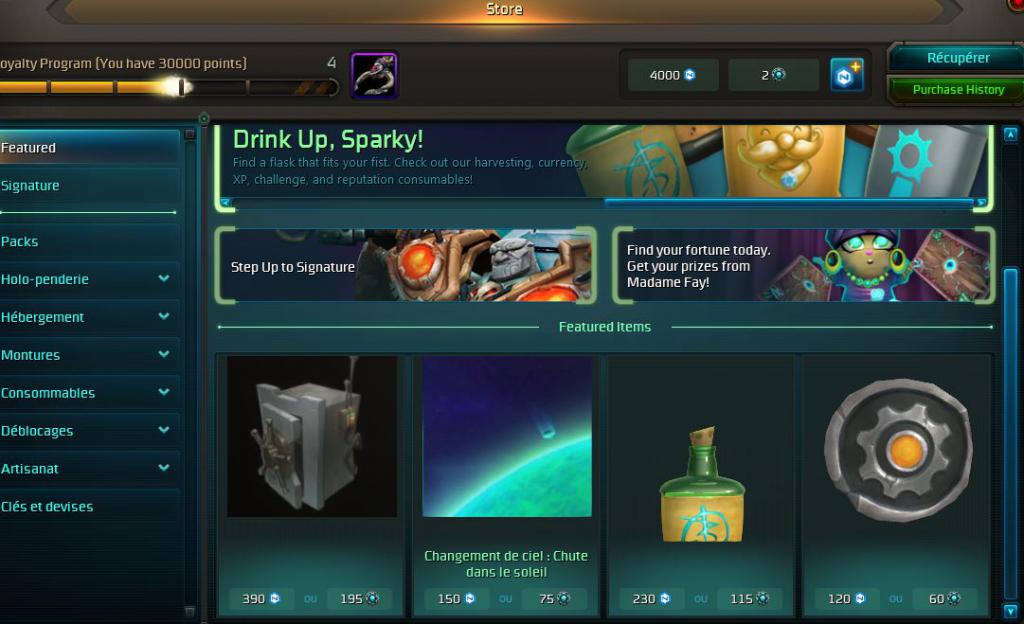The height and width of the screenshot is (624, 1024).
Task: Click the scroll down arrow of store list
Action: pyautogui.click(x=1010, y=611)
